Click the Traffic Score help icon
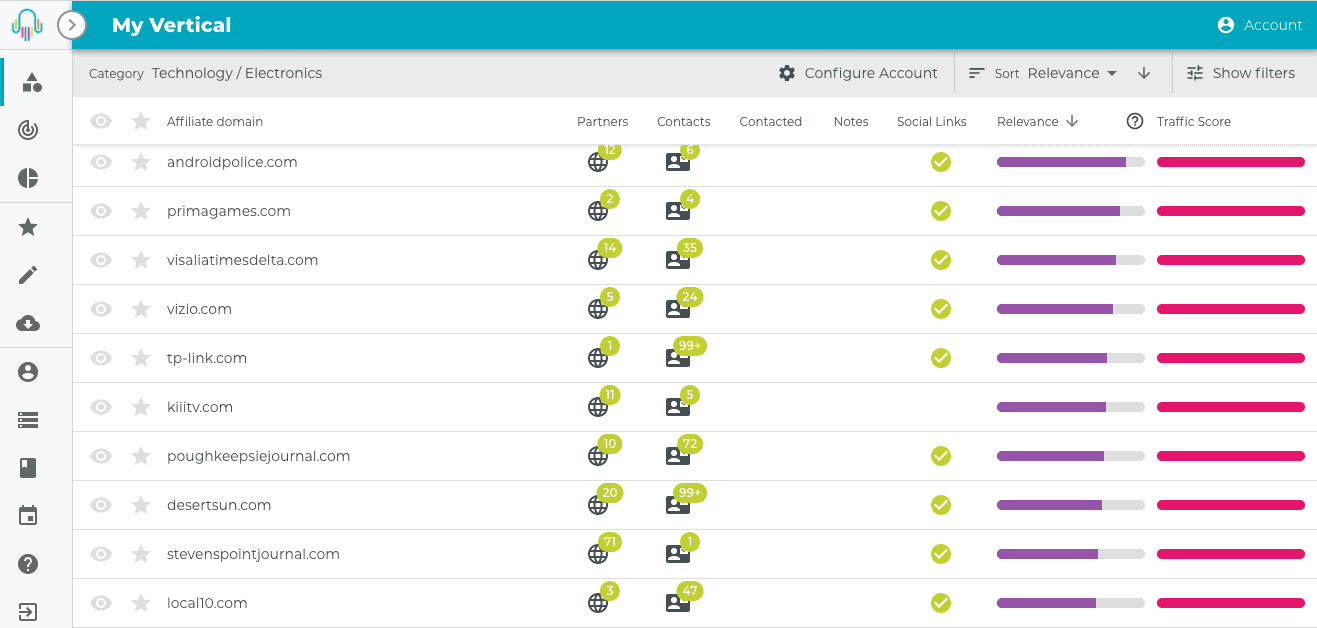The height and width of the screenshot is (628, 1317). (x=1135, y=121)
